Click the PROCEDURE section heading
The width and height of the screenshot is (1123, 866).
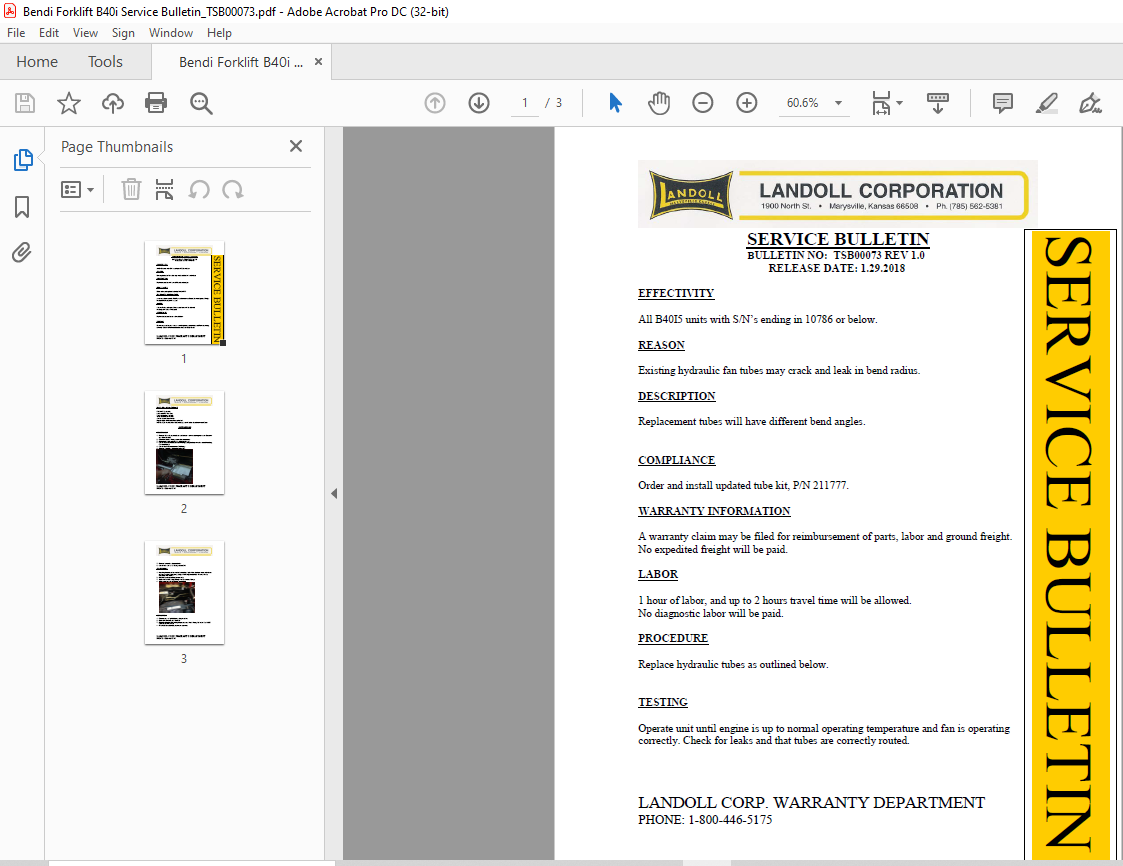click(673, 639)
